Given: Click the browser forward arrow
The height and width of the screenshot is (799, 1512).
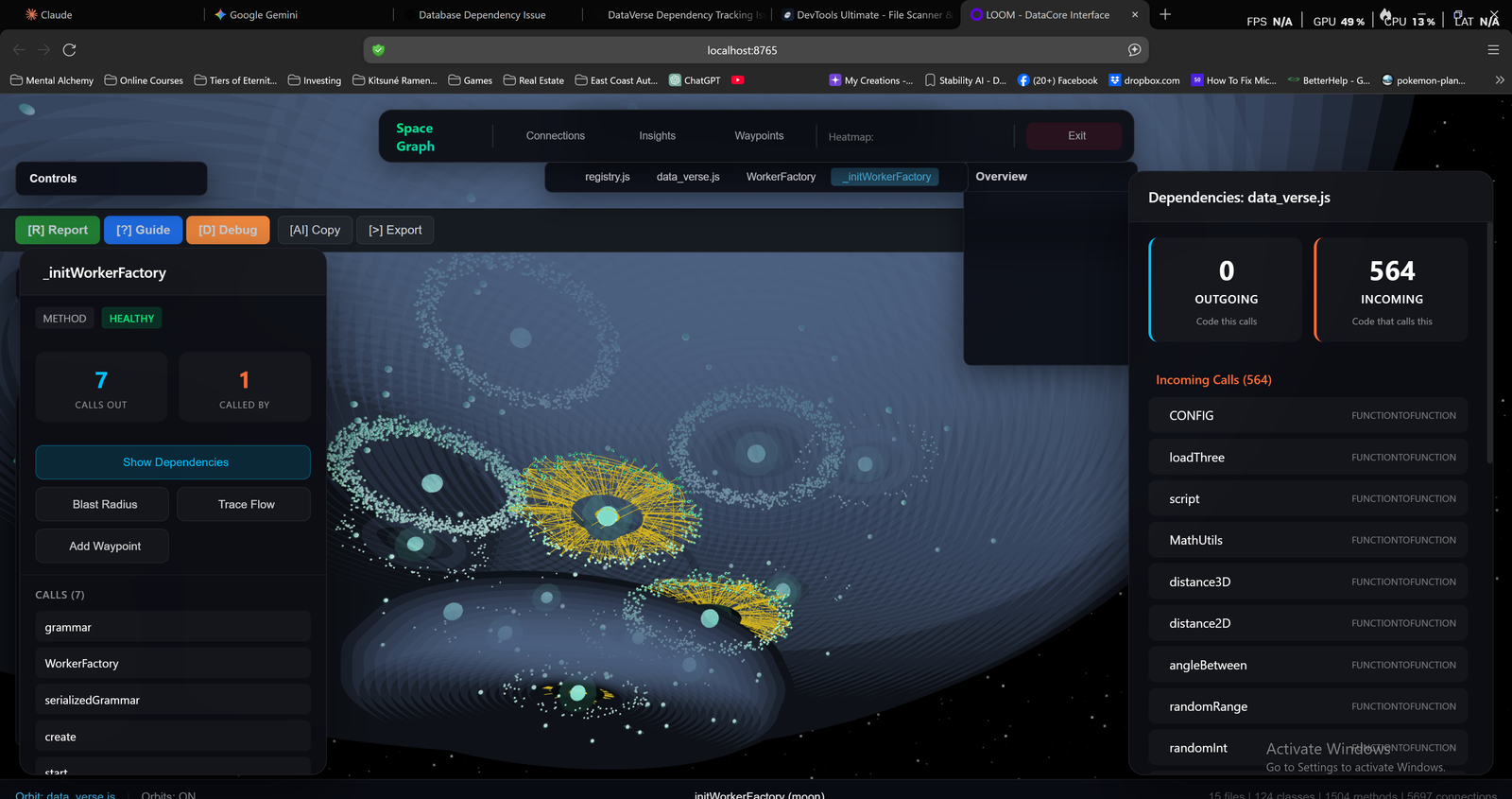Looking at the screenshot, I should click(43, 50).
